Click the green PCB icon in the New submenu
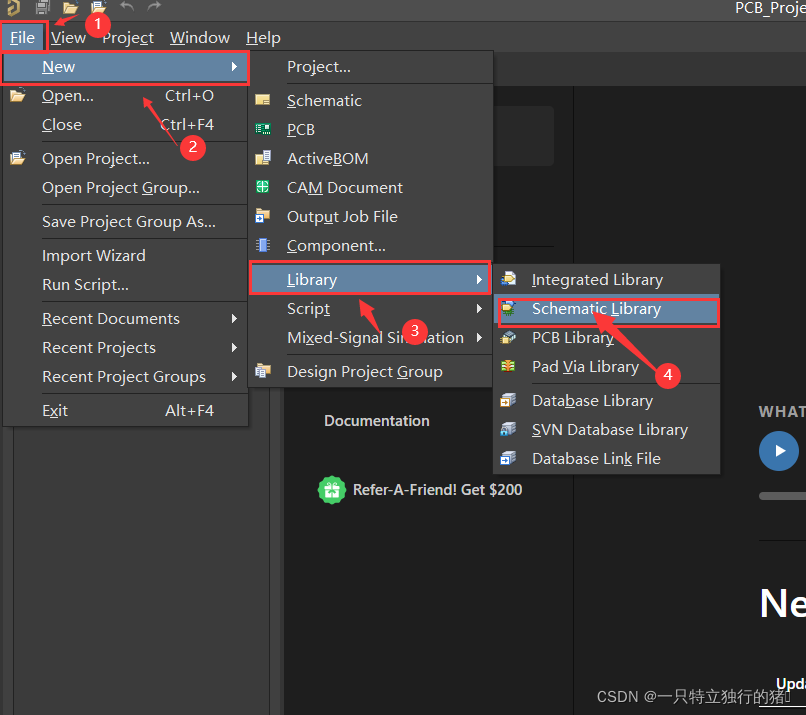 263,129
